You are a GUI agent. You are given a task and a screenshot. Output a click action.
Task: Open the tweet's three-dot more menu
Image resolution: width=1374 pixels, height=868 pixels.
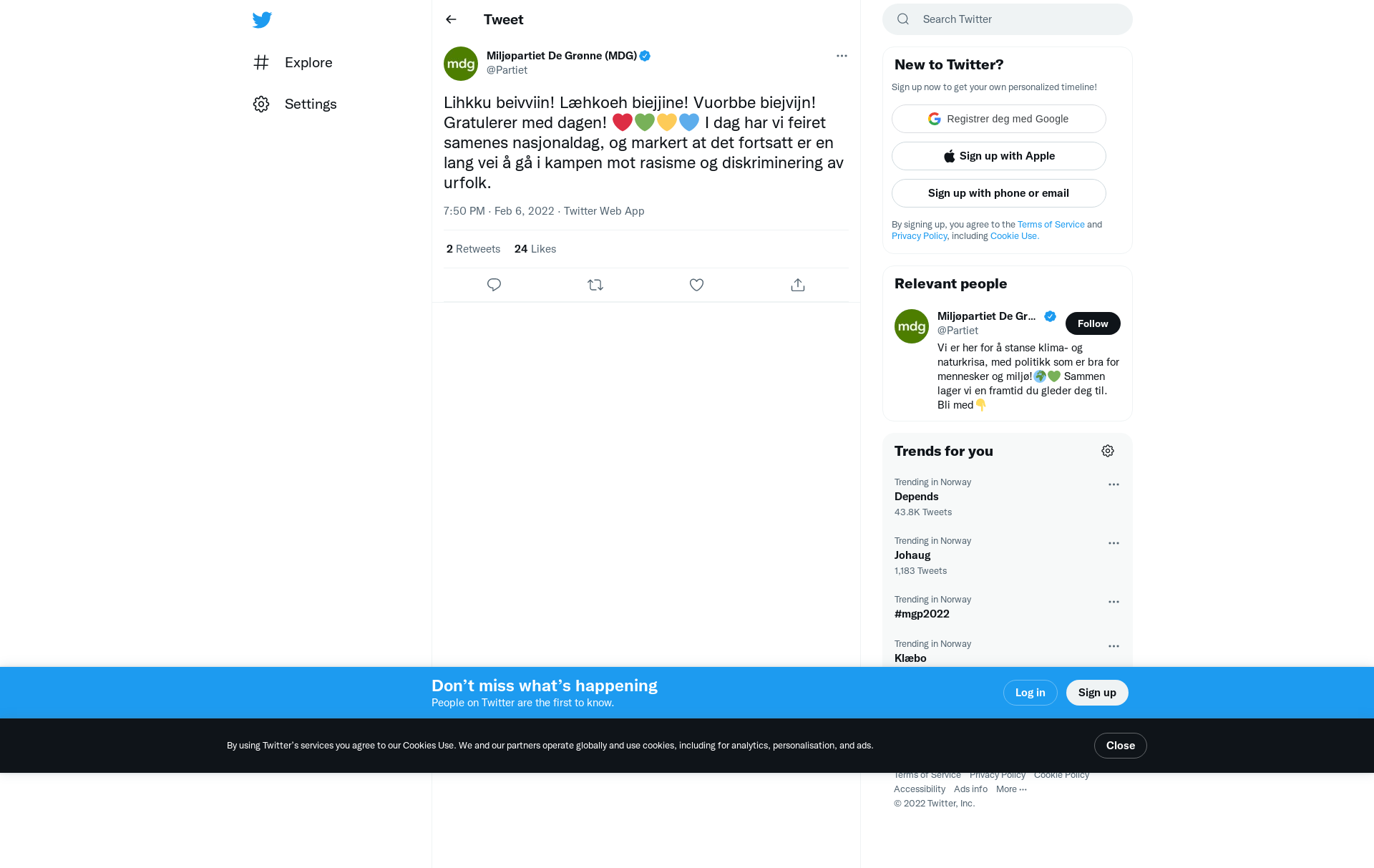coord(842,56)
